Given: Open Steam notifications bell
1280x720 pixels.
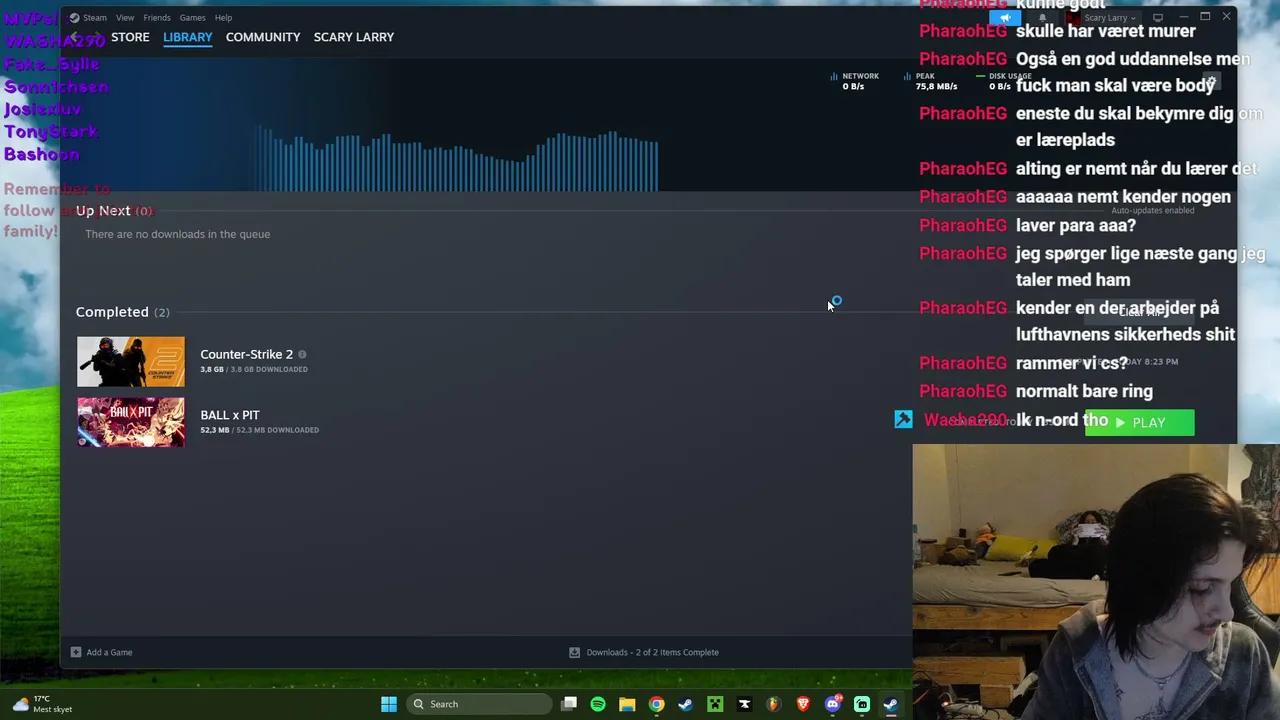Looking at the screenshot, I should click(x=1042, y=17).
